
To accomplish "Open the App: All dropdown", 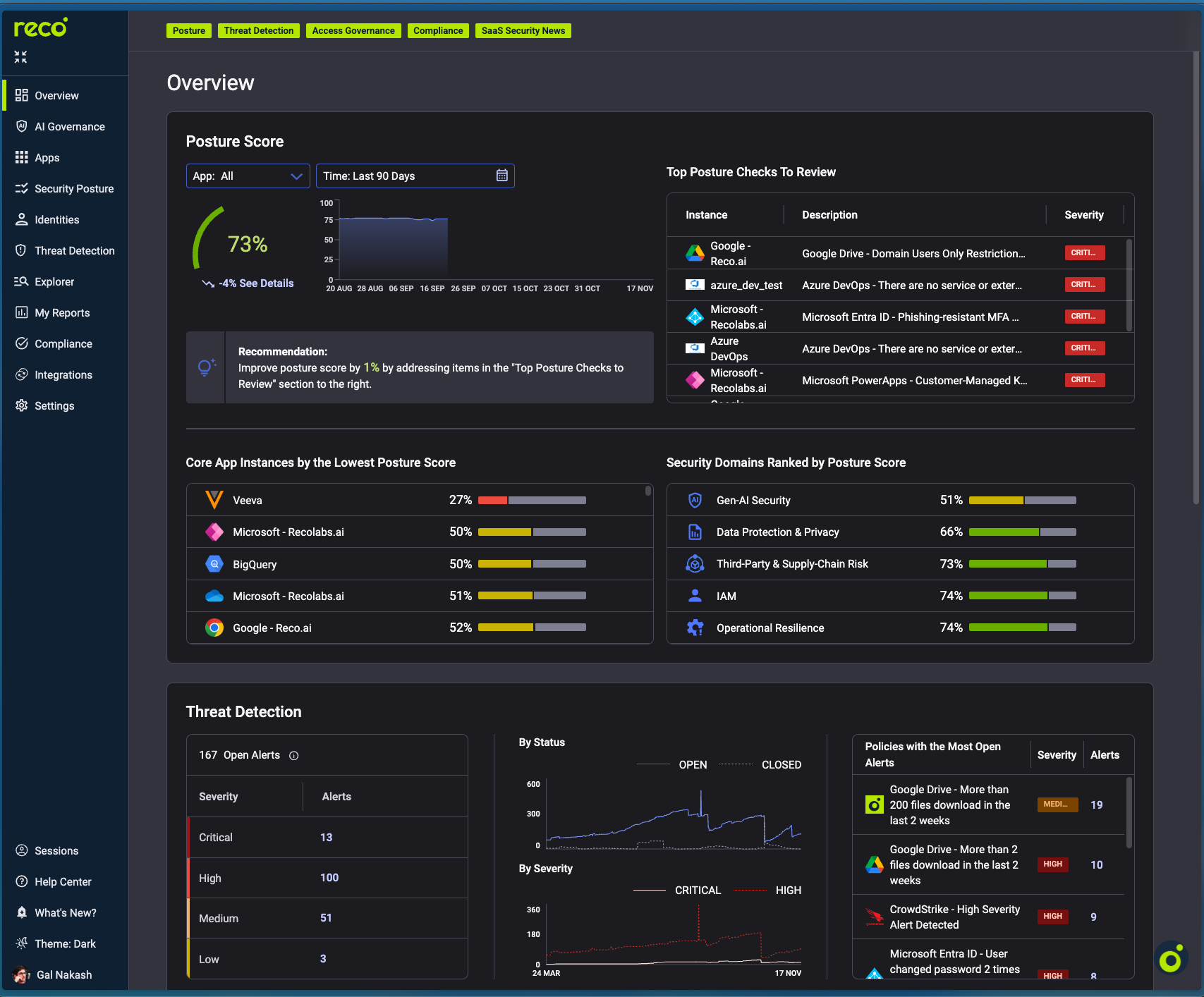I will tap(248, 176).
